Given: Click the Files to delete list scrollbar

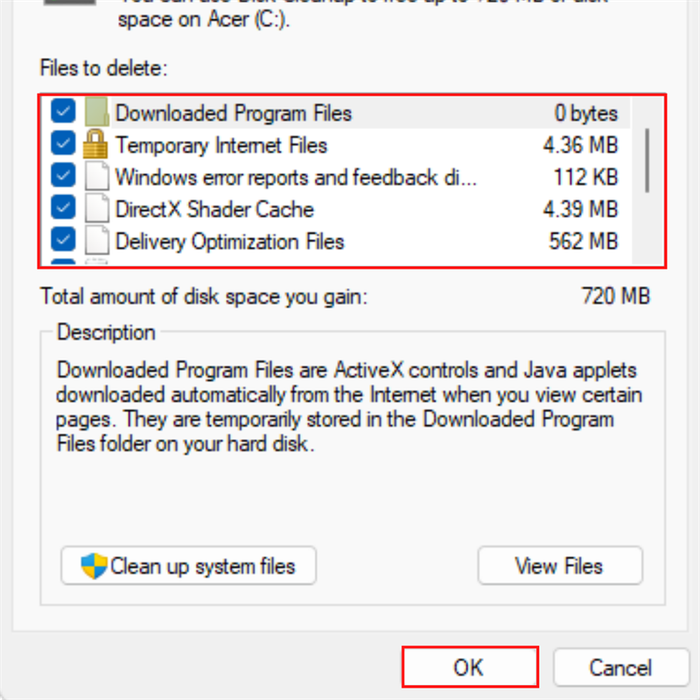Looking at the screenshot, I should point(648,160).
